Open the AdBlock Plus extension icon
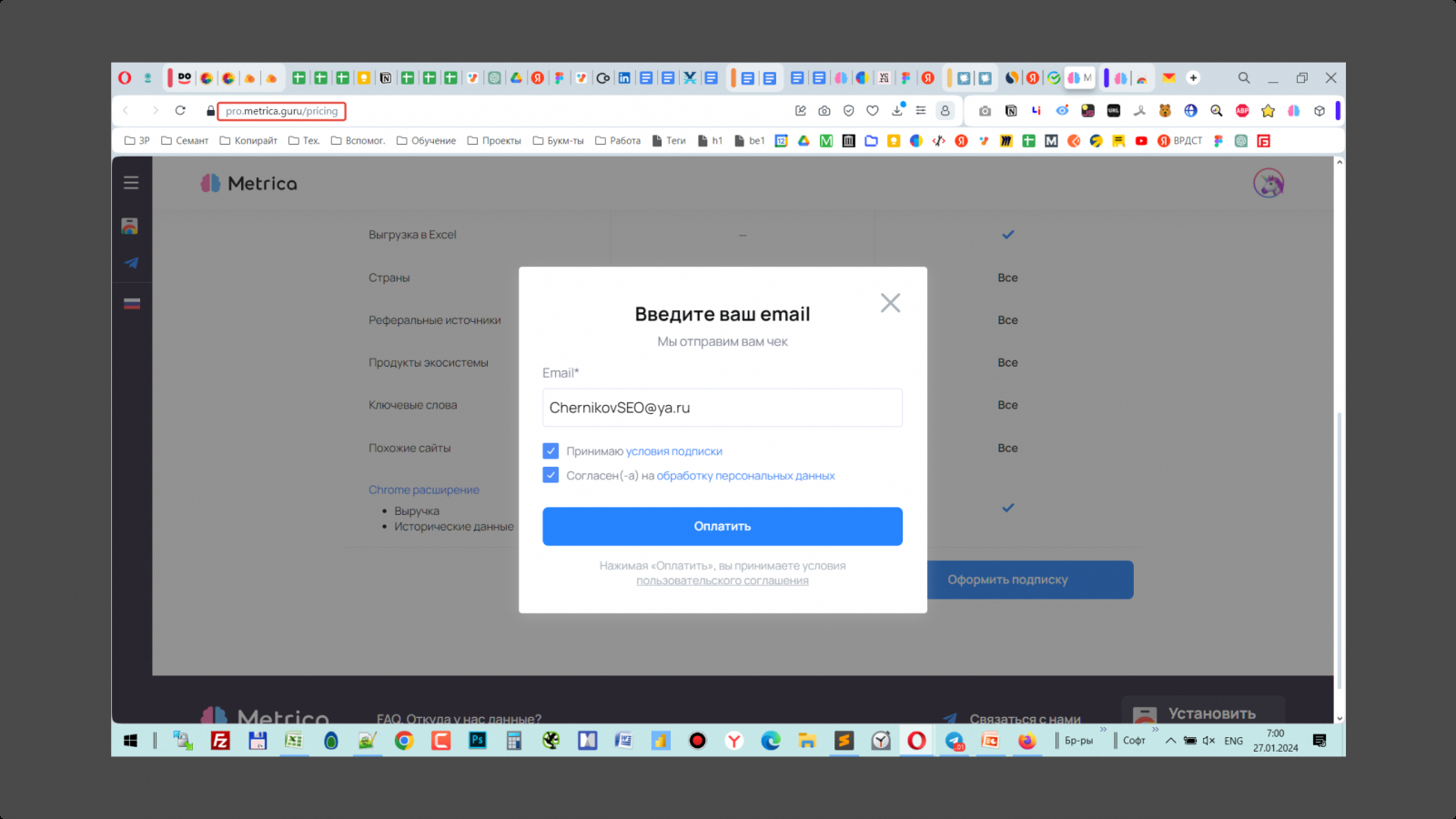The width and height of the screenshot is (1456, 819). (1242, 111)
